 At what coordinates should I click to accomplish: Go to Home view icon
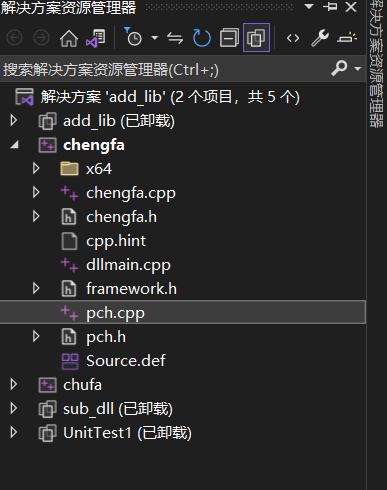click(x=69, y=38)
